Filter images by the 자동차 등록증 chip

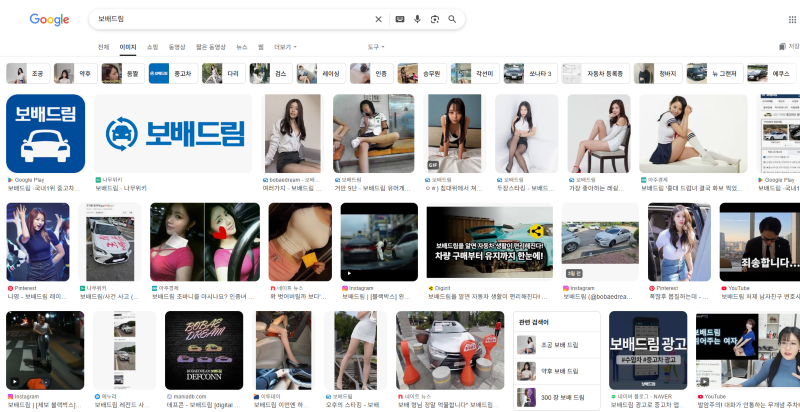pos(595,73)
